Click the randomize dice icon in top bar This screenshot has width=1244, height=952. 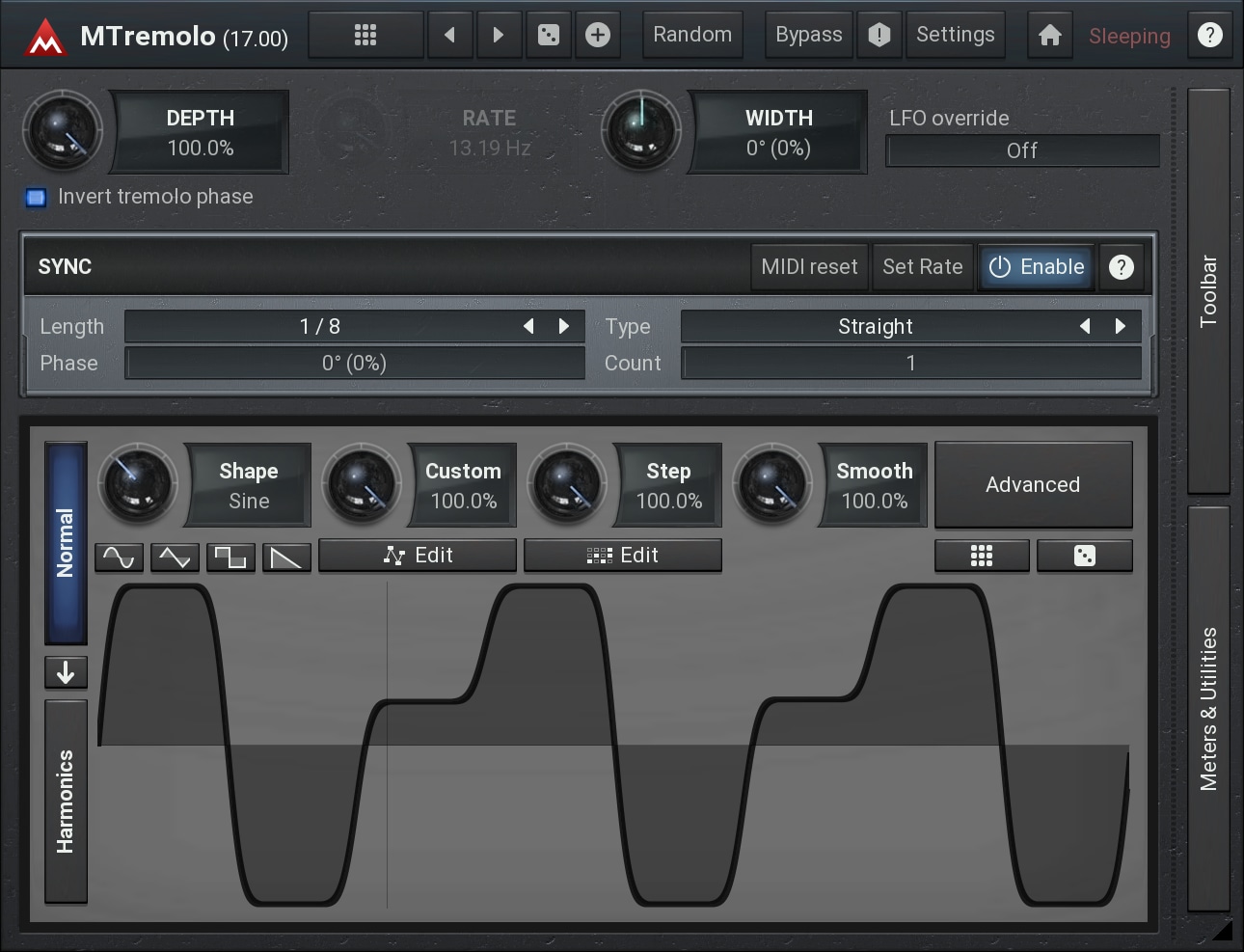tap(548, 36)
